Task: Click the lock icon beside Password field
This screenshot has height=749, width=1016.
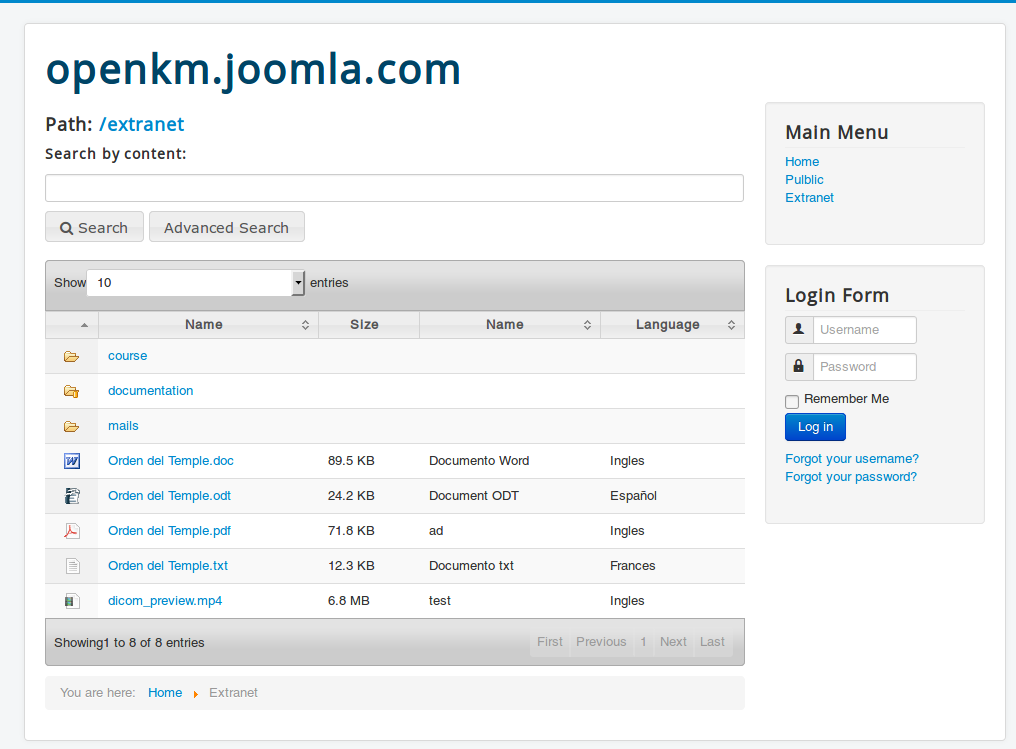Action: point(799,366)
